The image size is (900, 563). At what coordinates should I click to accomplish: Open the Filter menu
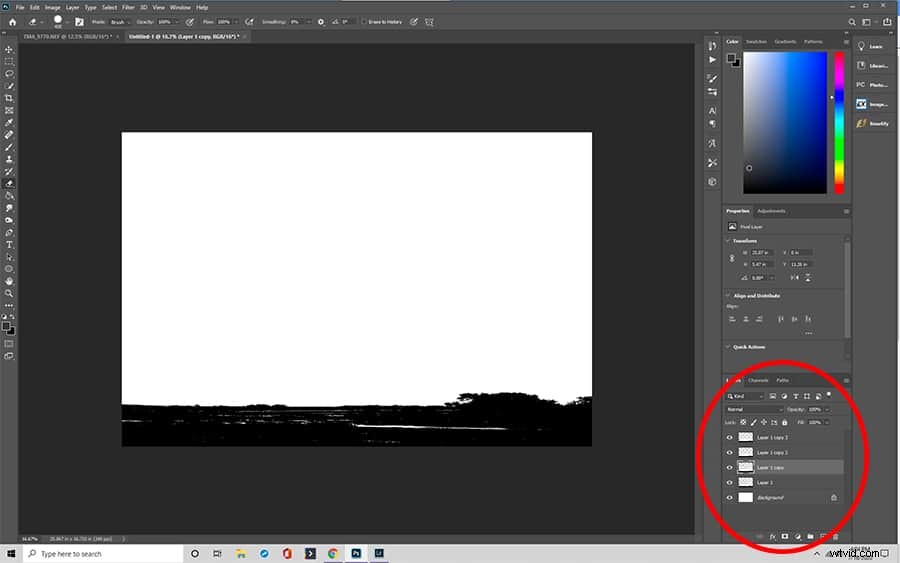pyautogui.click(x=128, y=7)
